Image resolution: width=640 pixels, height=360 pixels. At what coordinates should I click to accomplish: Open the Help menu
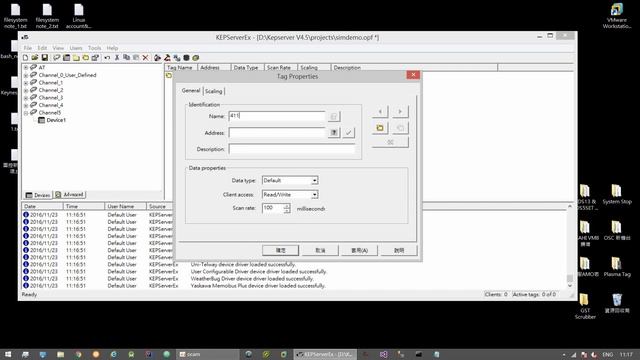(112, 48)
